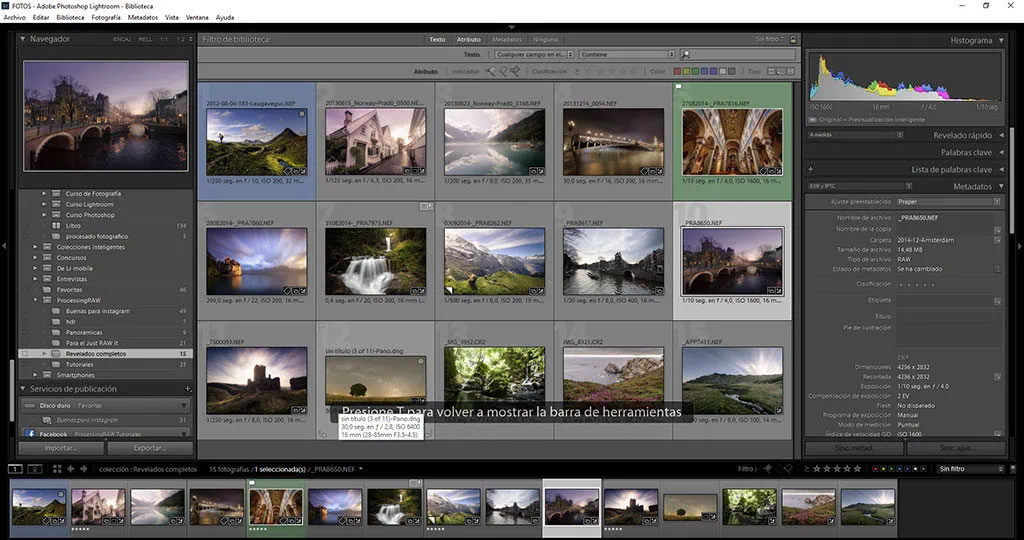
Task: Select the red color label filter swatch
Action: click(678, 72)
